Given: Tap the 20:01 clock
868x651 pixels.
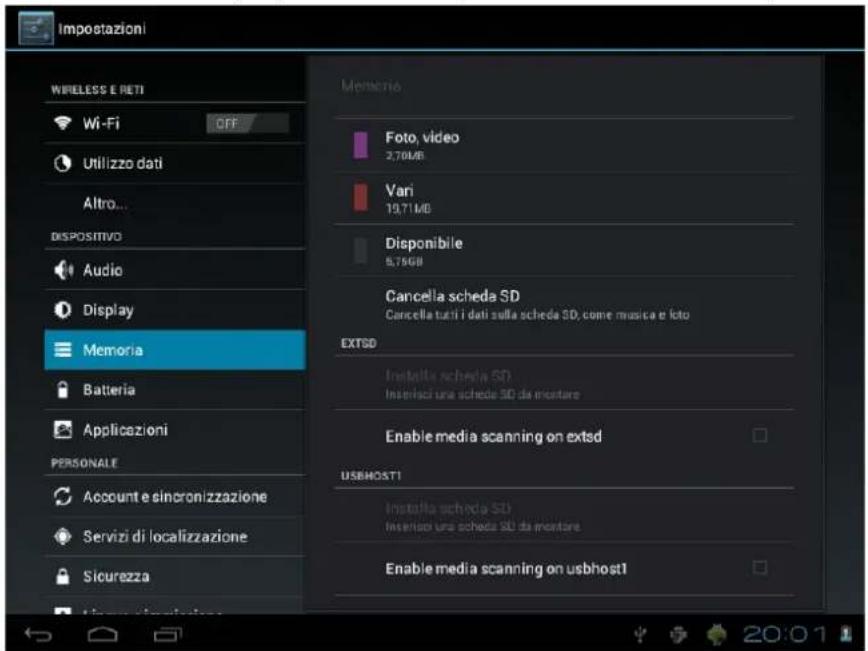Looking at the screenshot, I should tap(784, 634).
